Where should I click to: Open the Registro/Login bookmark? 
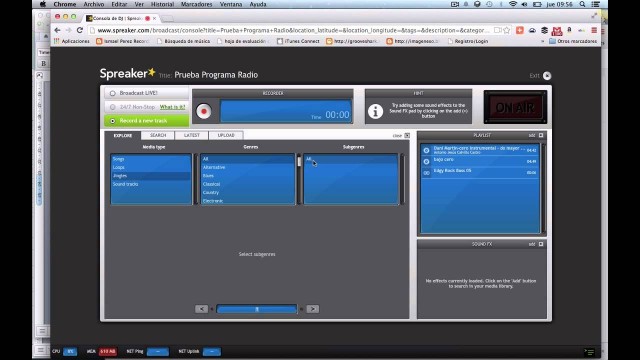click(467, 41)
